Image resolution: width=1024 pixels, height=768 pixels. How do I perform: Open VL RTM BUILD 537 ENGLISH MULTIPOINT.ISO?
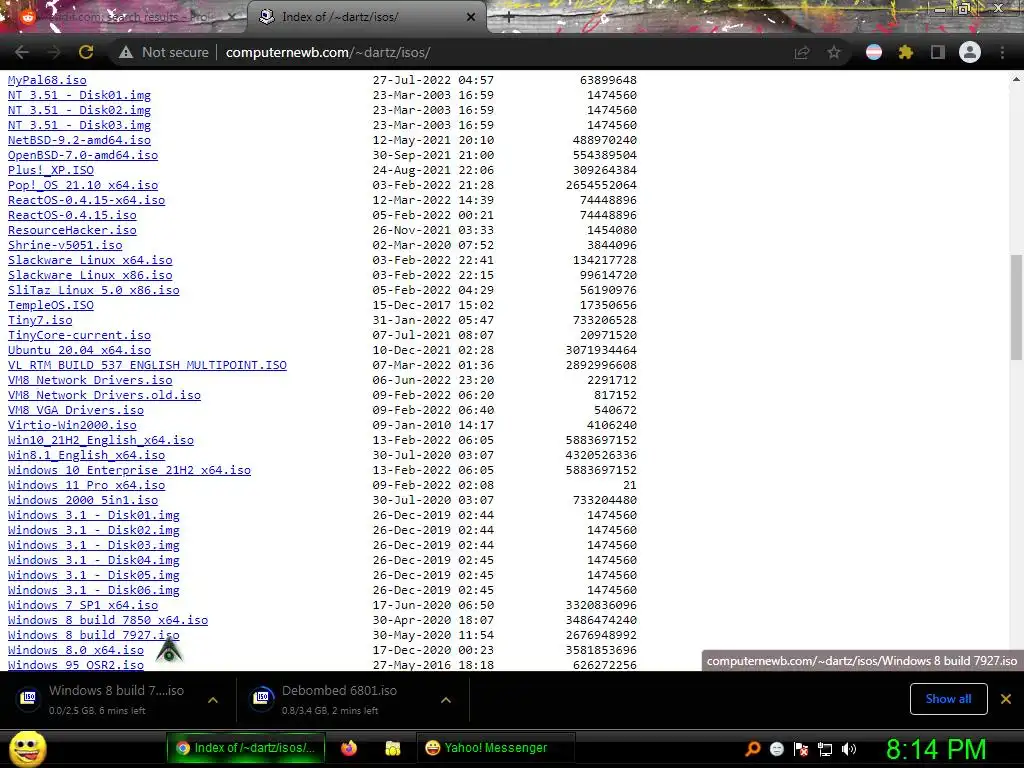(x=147, y=366)
